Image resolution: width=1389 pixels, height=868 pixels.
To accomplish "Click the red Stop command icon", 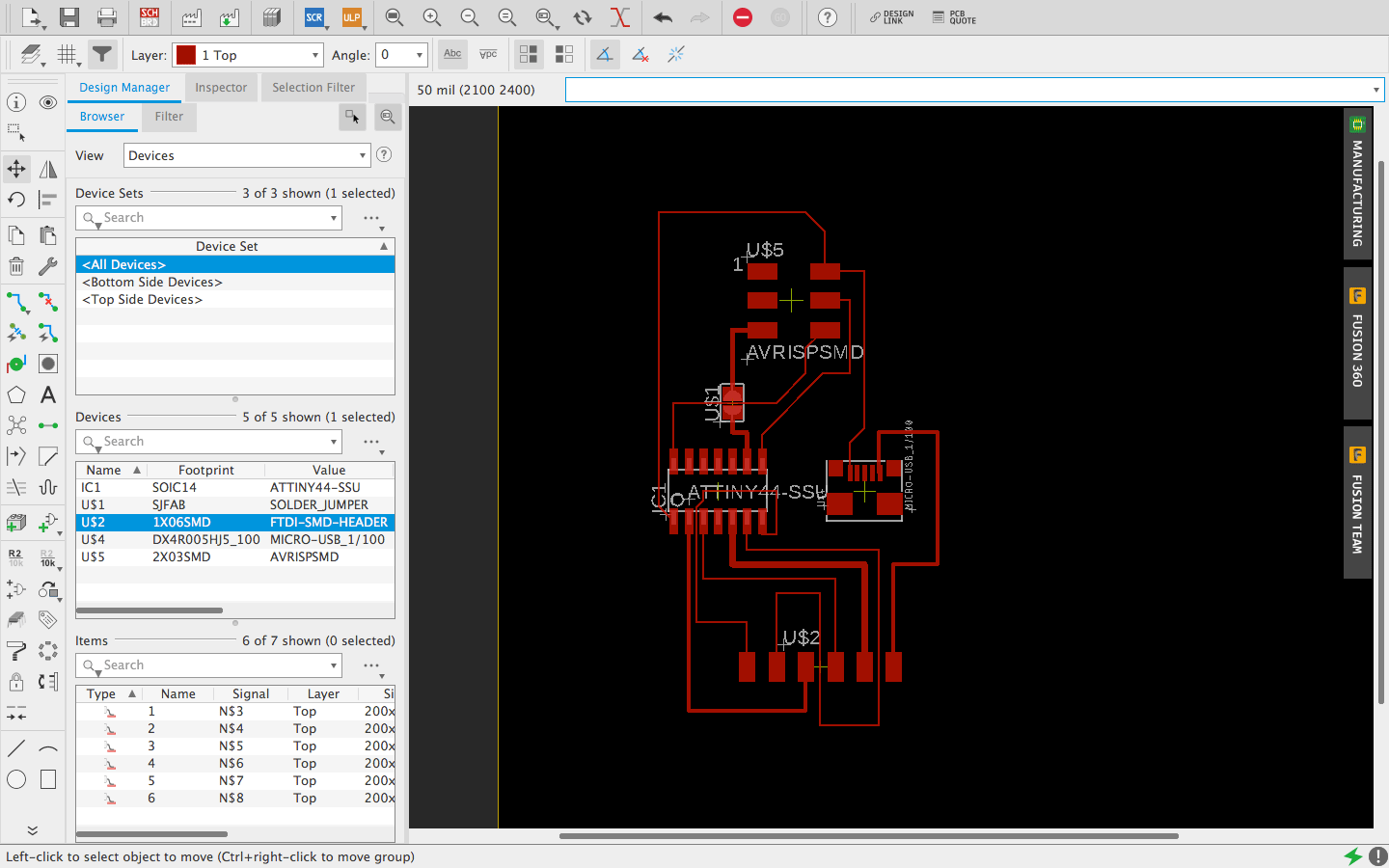I will point(742,17).
